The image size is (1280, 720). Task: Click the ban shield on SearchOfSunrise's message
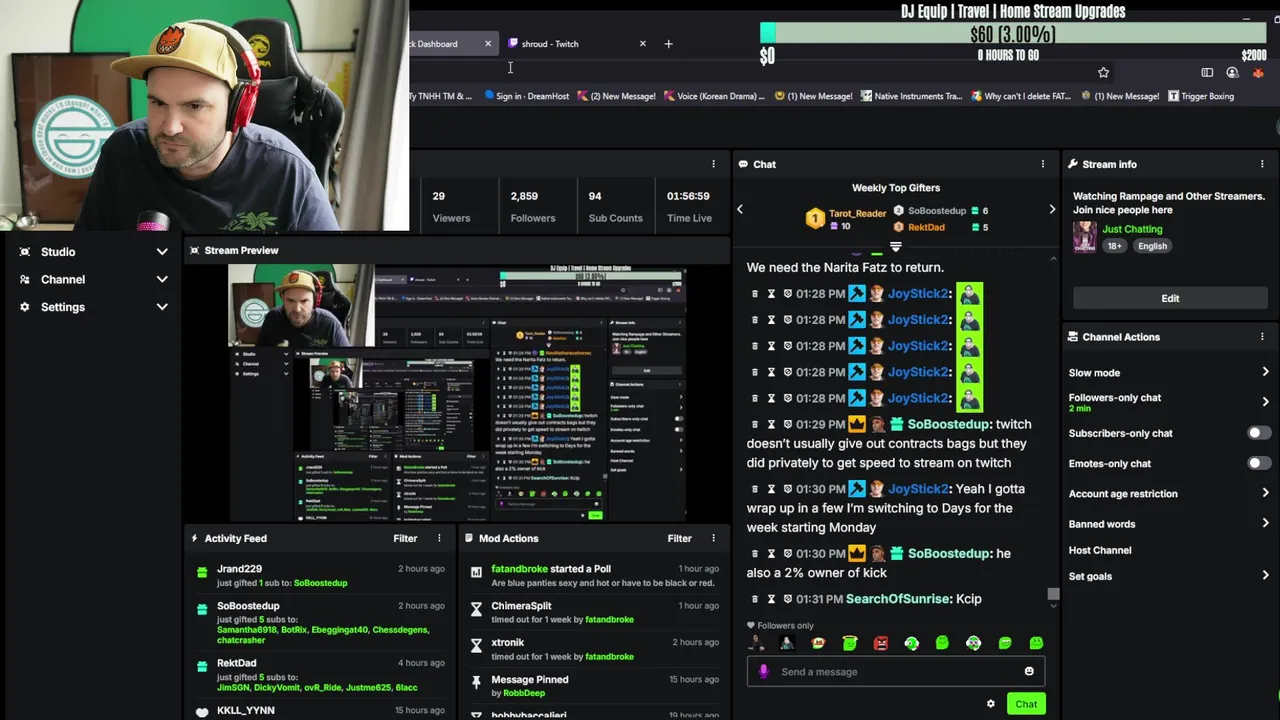click(x=788, y=599)
